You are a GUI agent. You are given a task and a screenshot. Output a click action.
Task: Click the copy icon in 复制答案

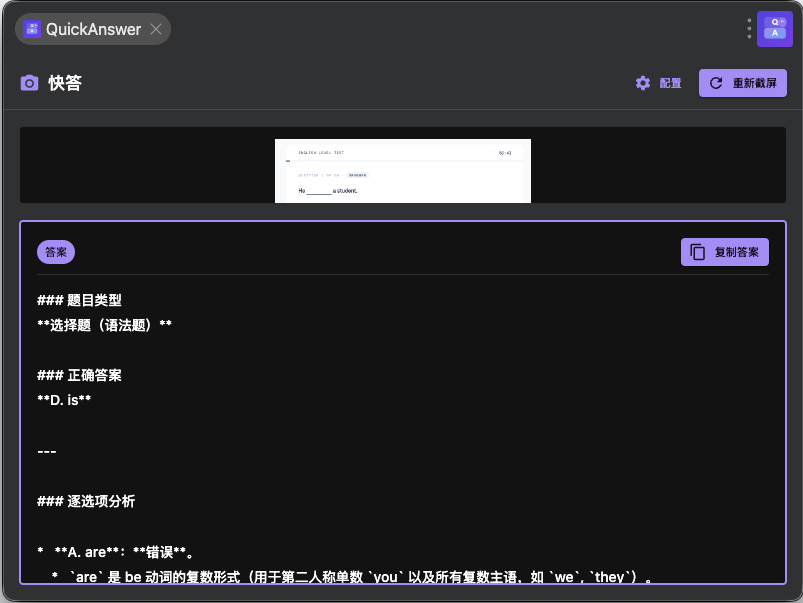tap(698, 252)
